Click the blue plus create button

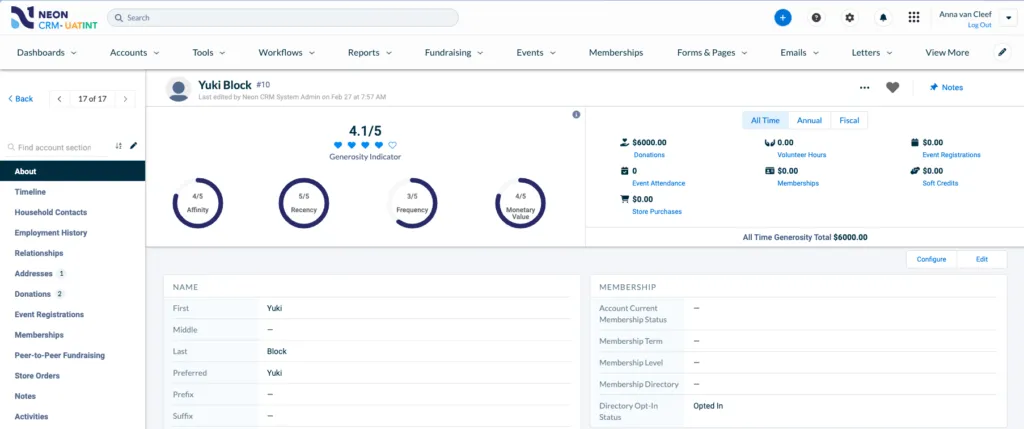pos(782,18)
